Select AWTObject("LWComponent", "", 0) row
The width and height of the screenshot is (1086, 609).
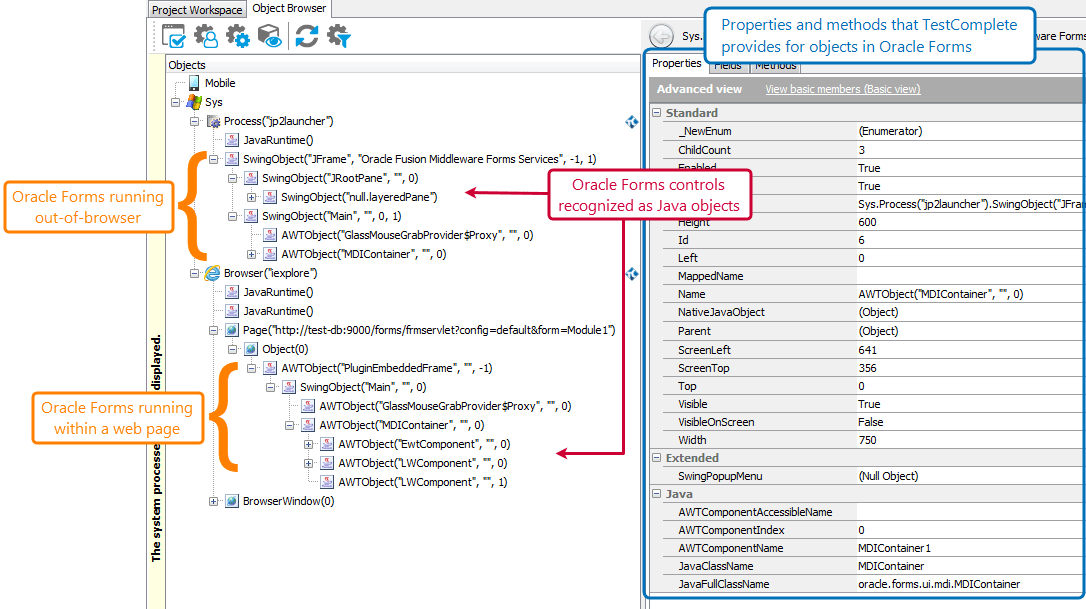[422, 463]
